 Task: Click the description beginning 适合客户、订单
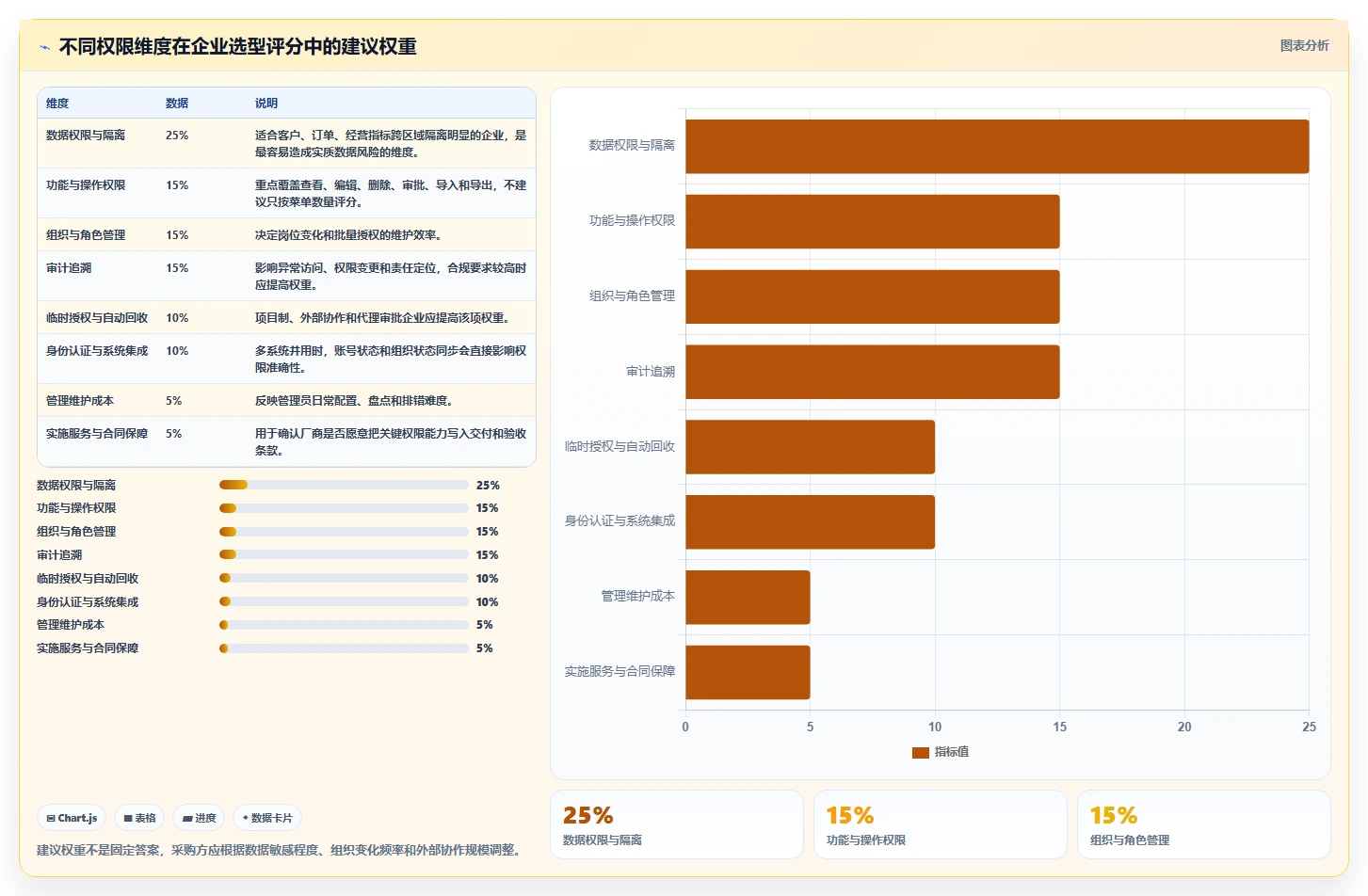[x=391, y=144]
